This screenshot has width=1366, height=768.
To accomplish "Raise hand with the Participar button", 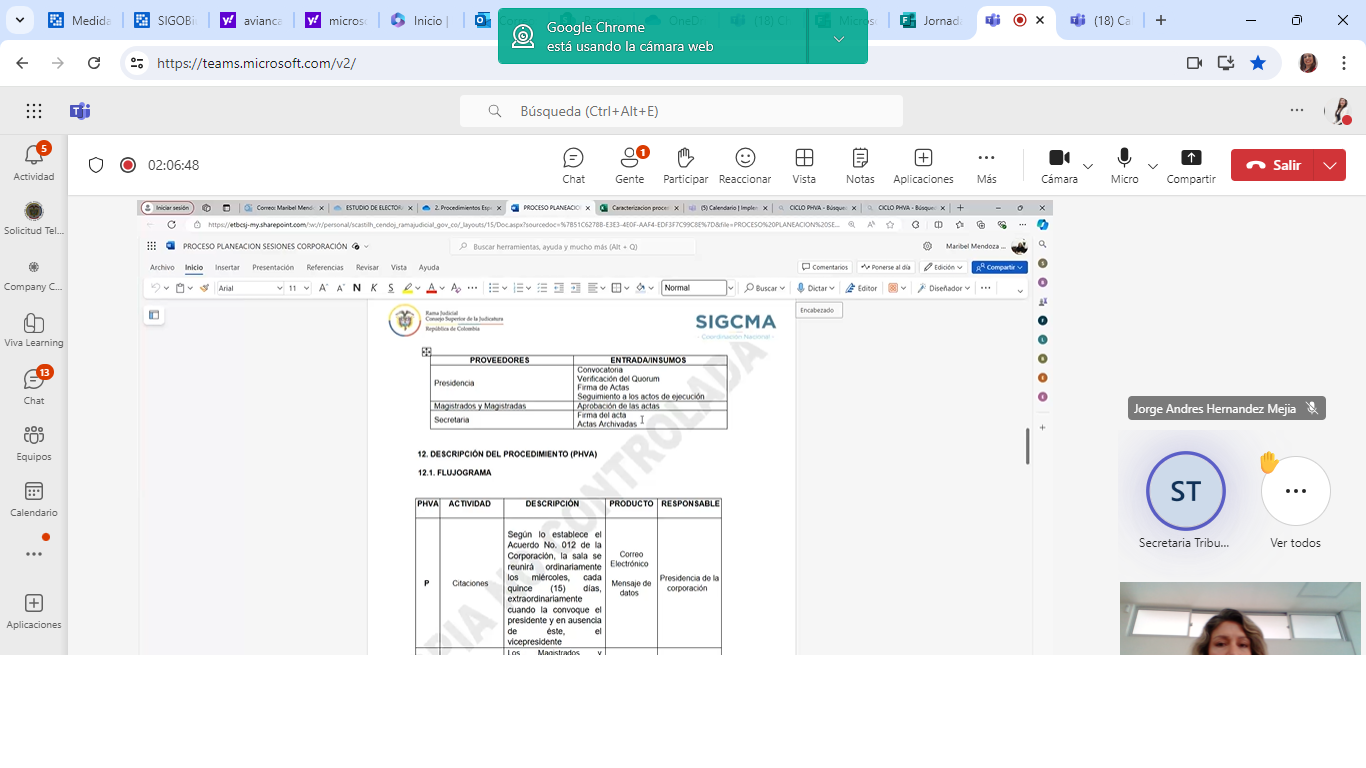I will (685, 165).
